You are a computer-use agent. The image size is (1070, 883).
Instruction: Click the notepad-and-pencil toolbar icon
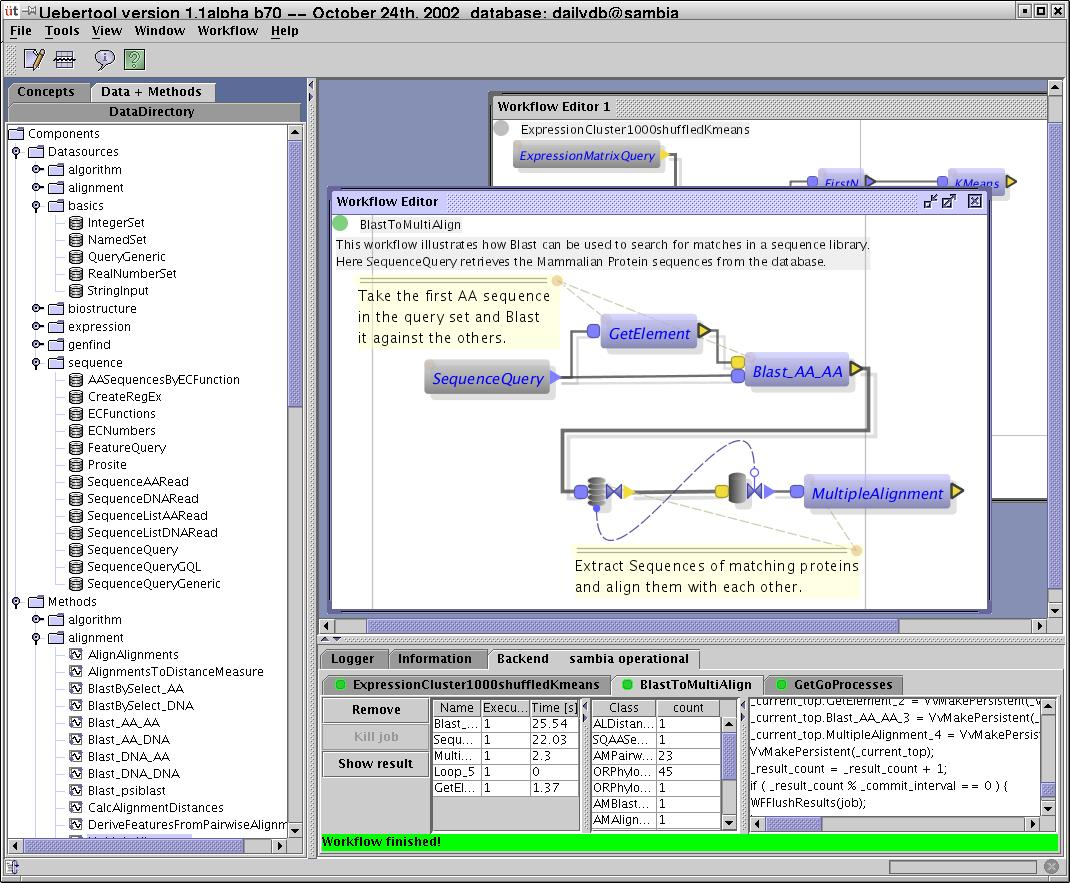(33, 60)
